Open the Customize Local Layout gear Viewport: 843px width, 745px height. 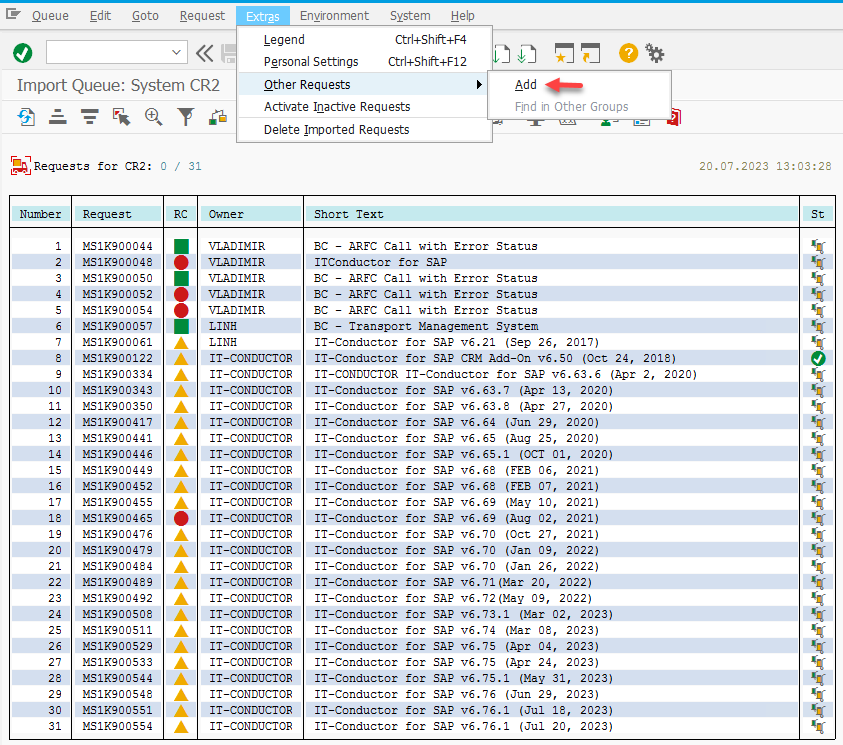[654, 53]
